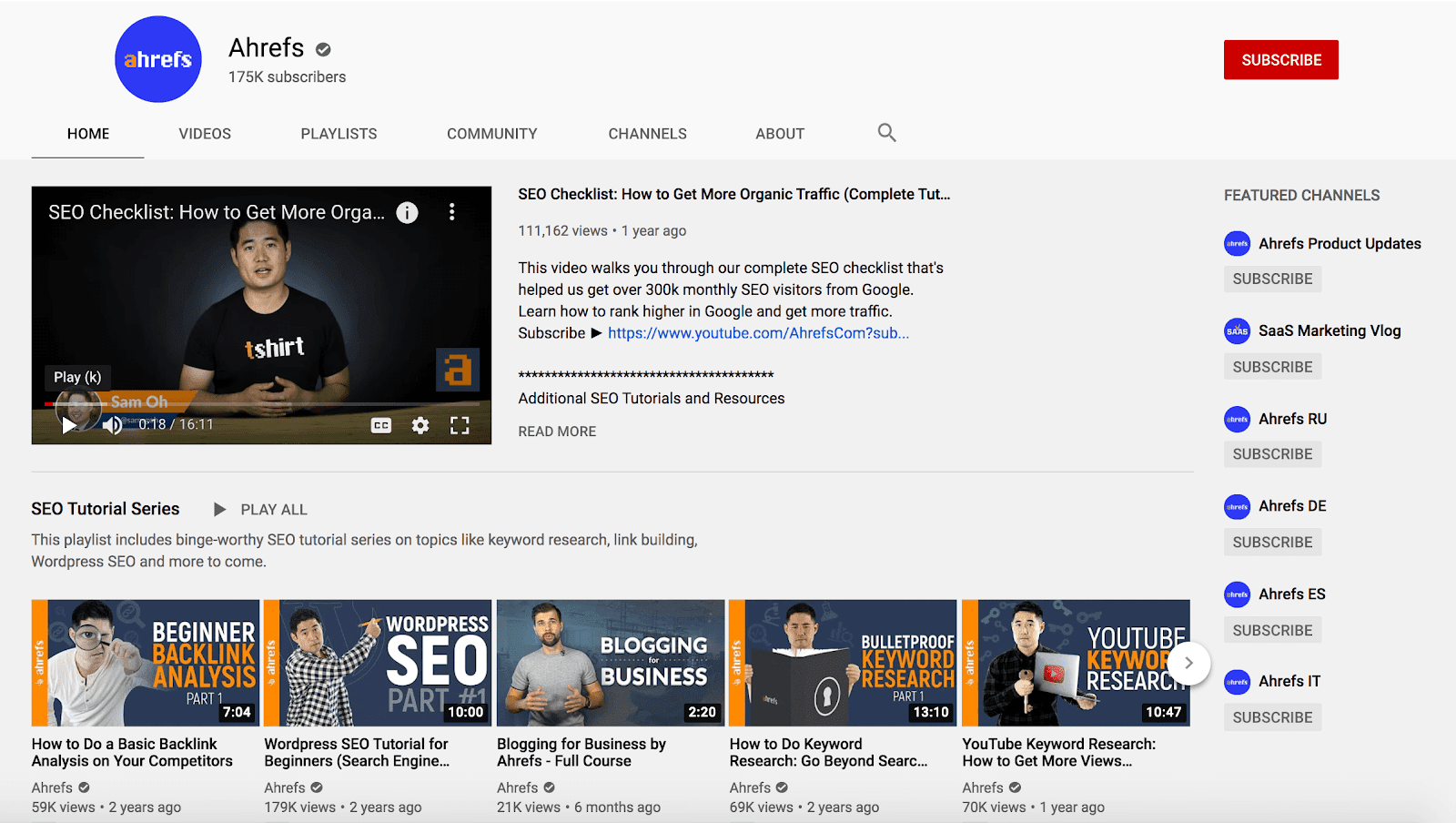Open the player settings gear
The height and width of the screenshot is (823, 1456).
[420, 425]
